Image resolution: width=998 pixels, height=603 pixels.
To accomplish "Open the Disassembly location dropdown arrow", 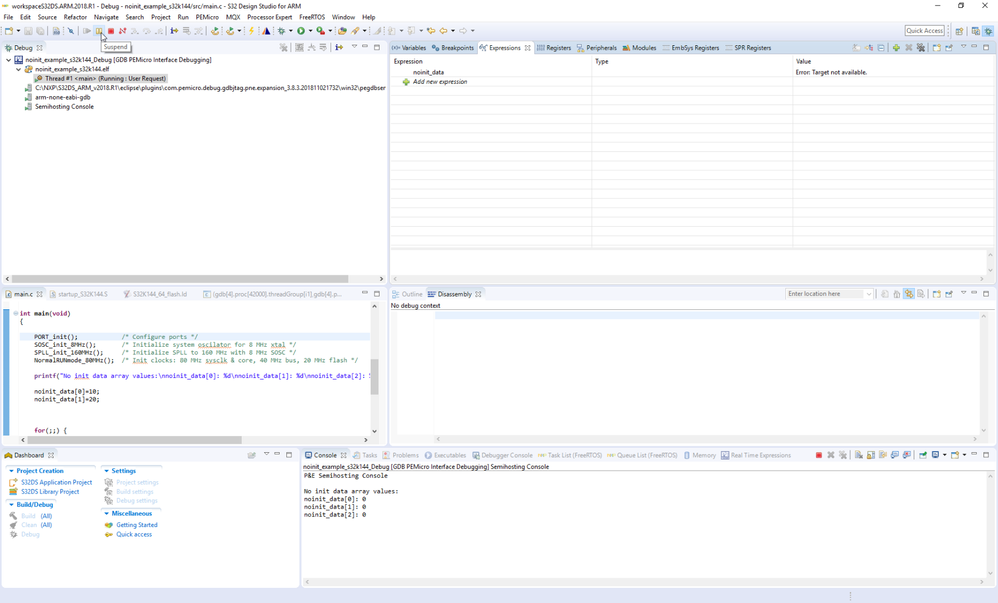I will tap(869, 294).
